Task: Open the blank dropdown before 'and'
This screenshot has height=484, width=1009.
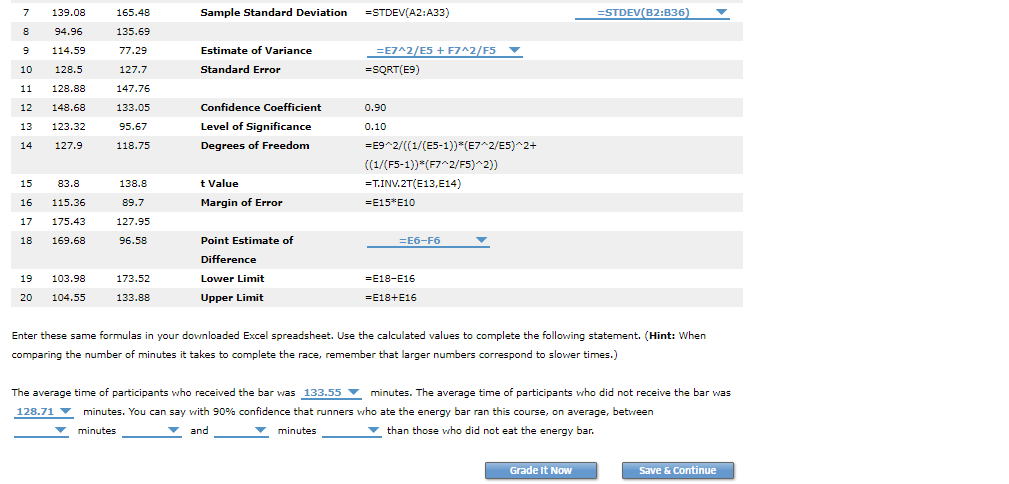Action: [152, 431]
